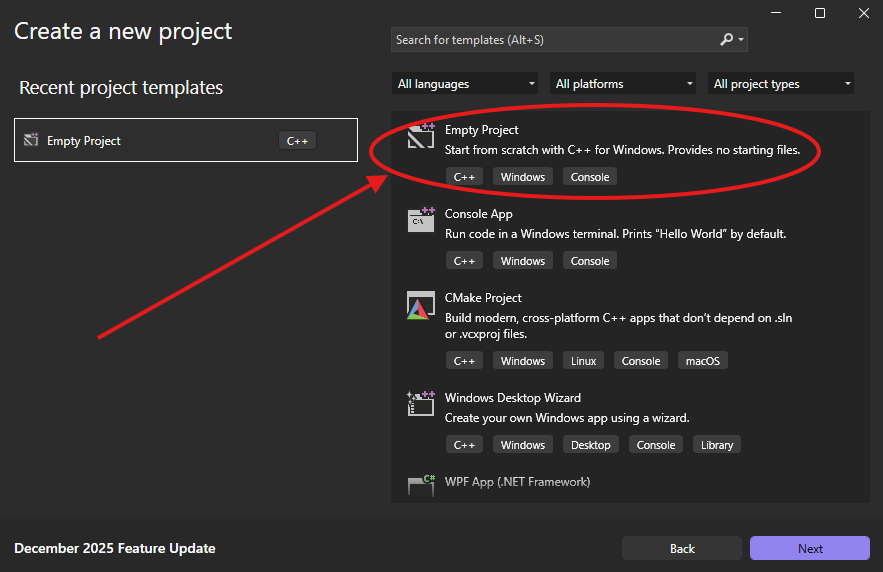Click Linux tag under CMake Project
883x572 pixels.
coord(583,361)
